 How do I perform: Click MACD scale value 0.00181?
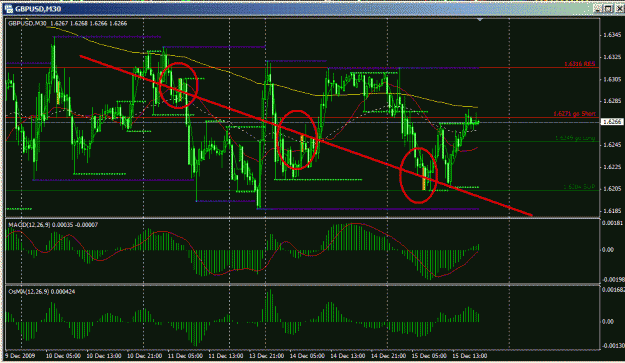(613, 223)
